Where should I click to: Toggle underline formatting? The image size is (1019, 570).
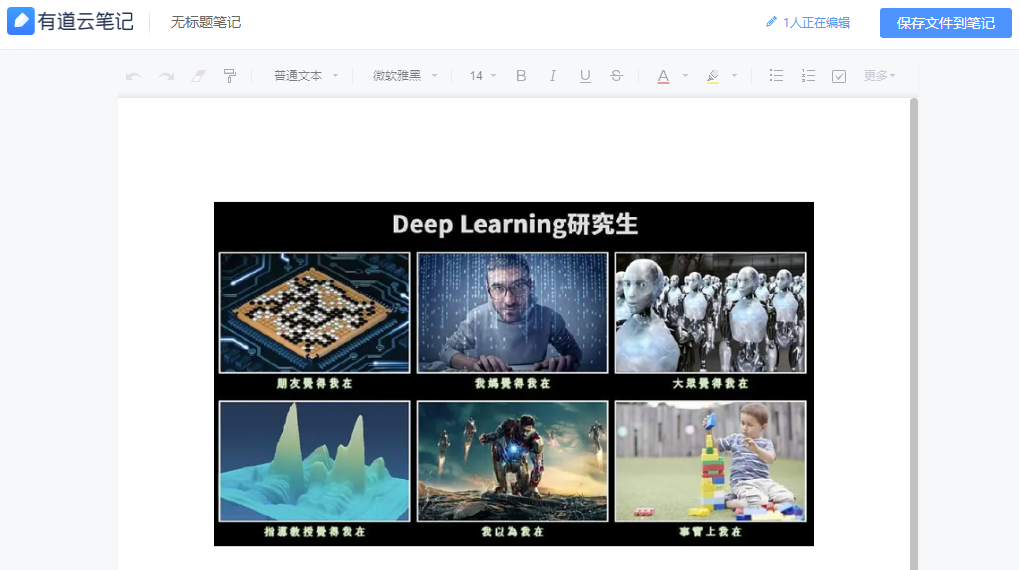coord(585,76)
